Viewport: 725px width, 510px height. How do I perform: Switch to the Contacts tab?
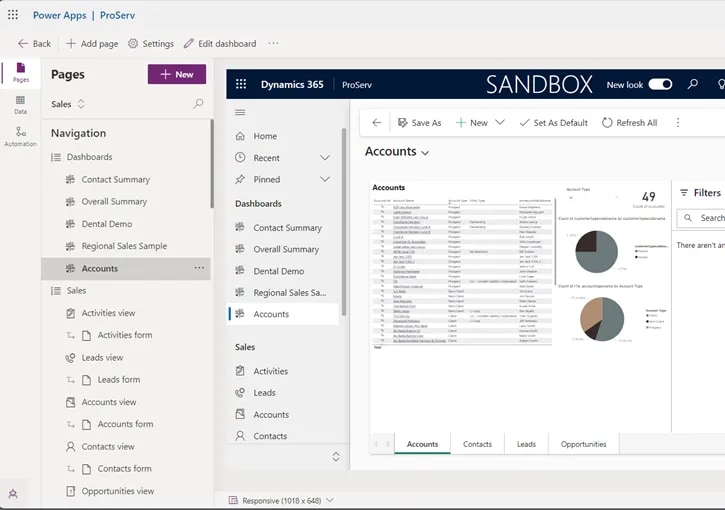click(477, 444)
